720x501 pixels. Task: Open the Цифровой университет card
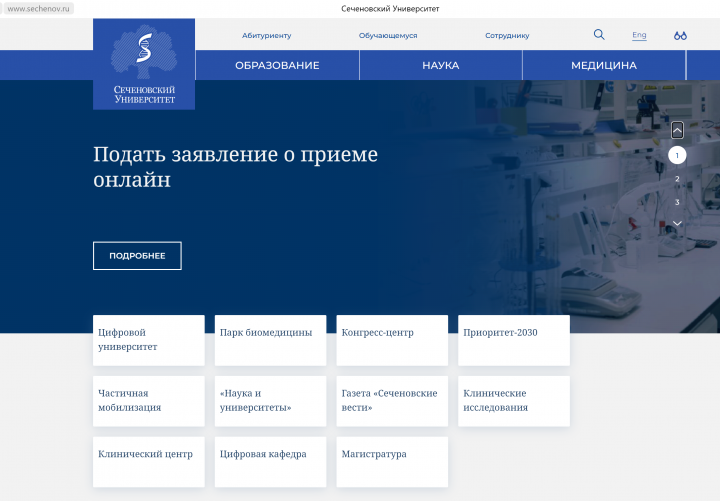pyautogui.click(x=149, y=340)
